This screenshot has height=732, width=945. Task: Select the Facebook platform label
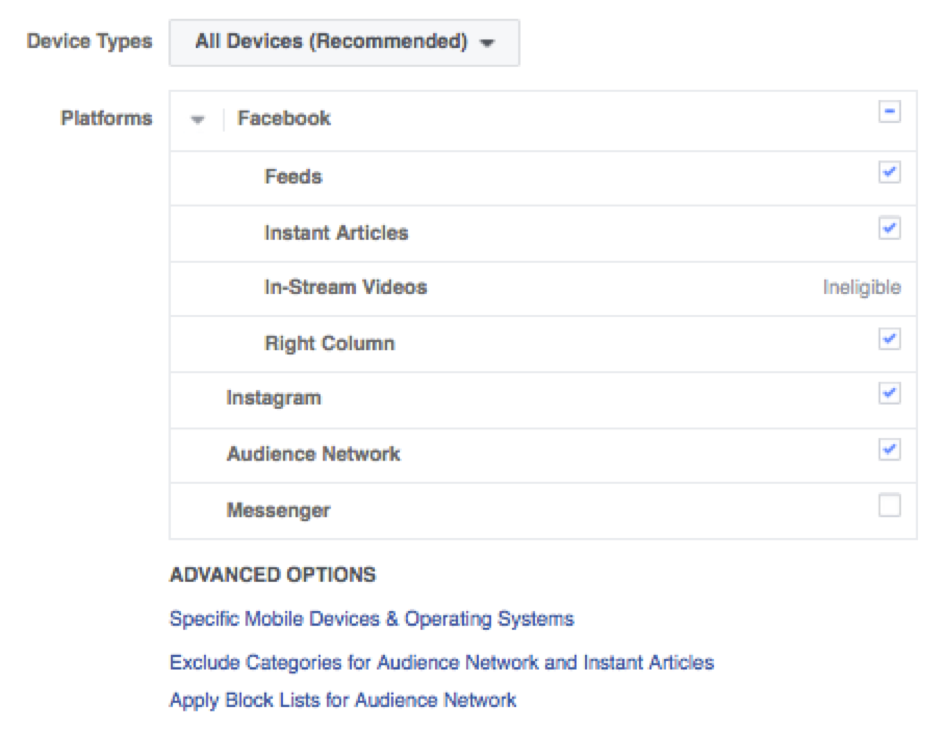[284, 118]
